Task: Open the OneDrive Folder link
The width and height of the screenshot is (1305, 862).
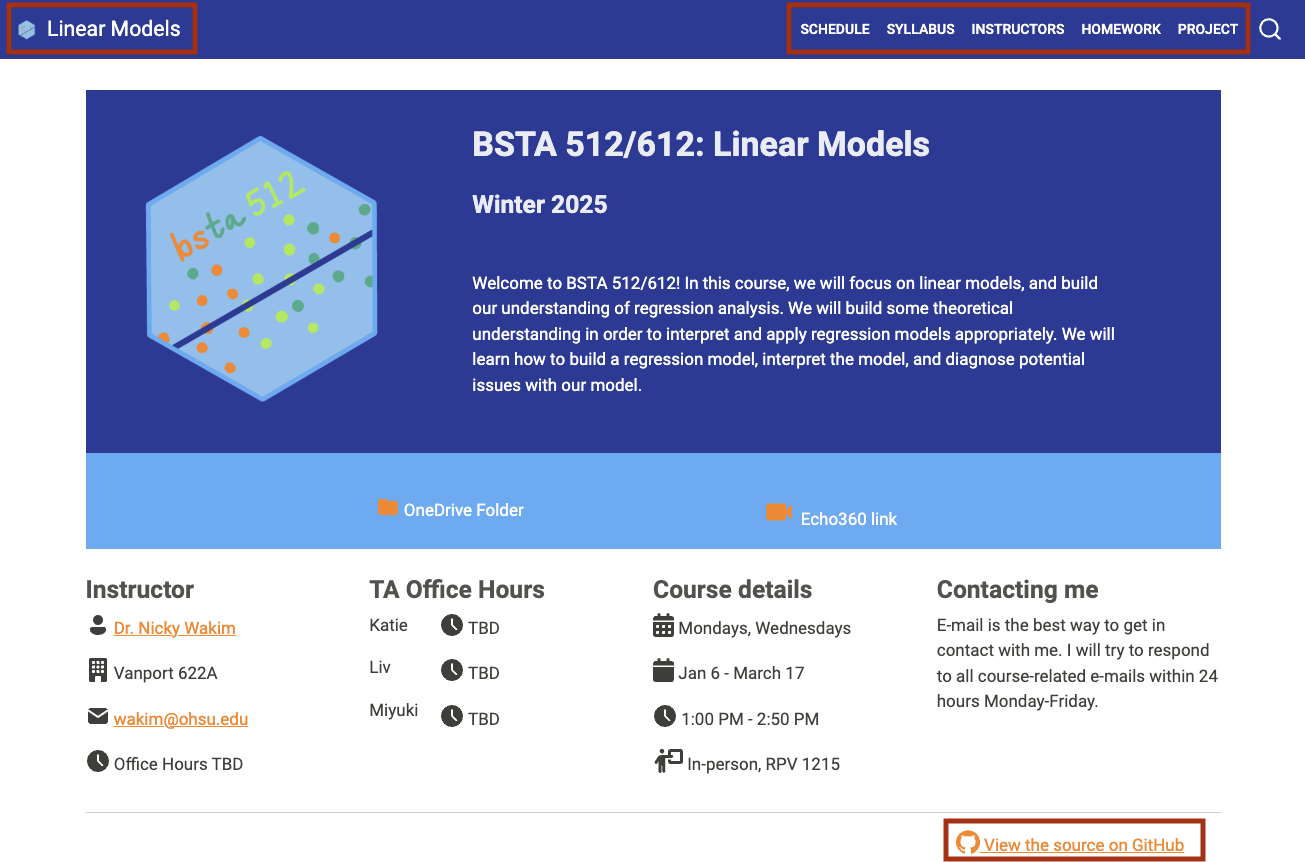Action: [463, 510]
